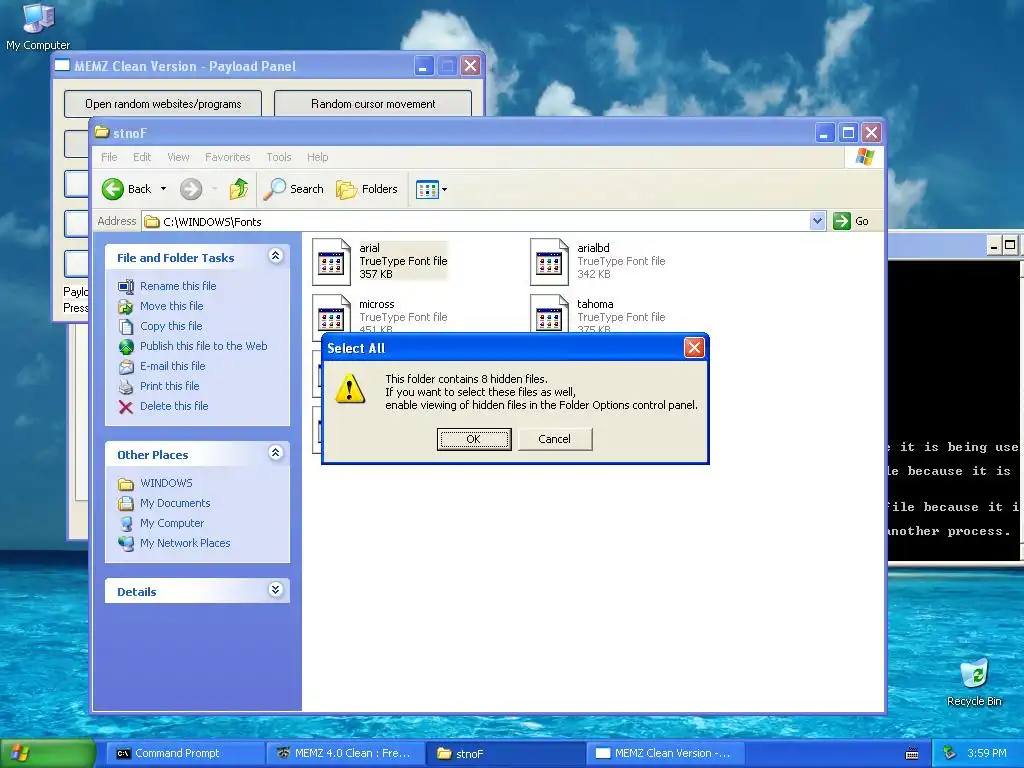Image resolution: width=1024 pixels, height=768 pixels.
Task: Click Move this file link
Action: point(171,306)
